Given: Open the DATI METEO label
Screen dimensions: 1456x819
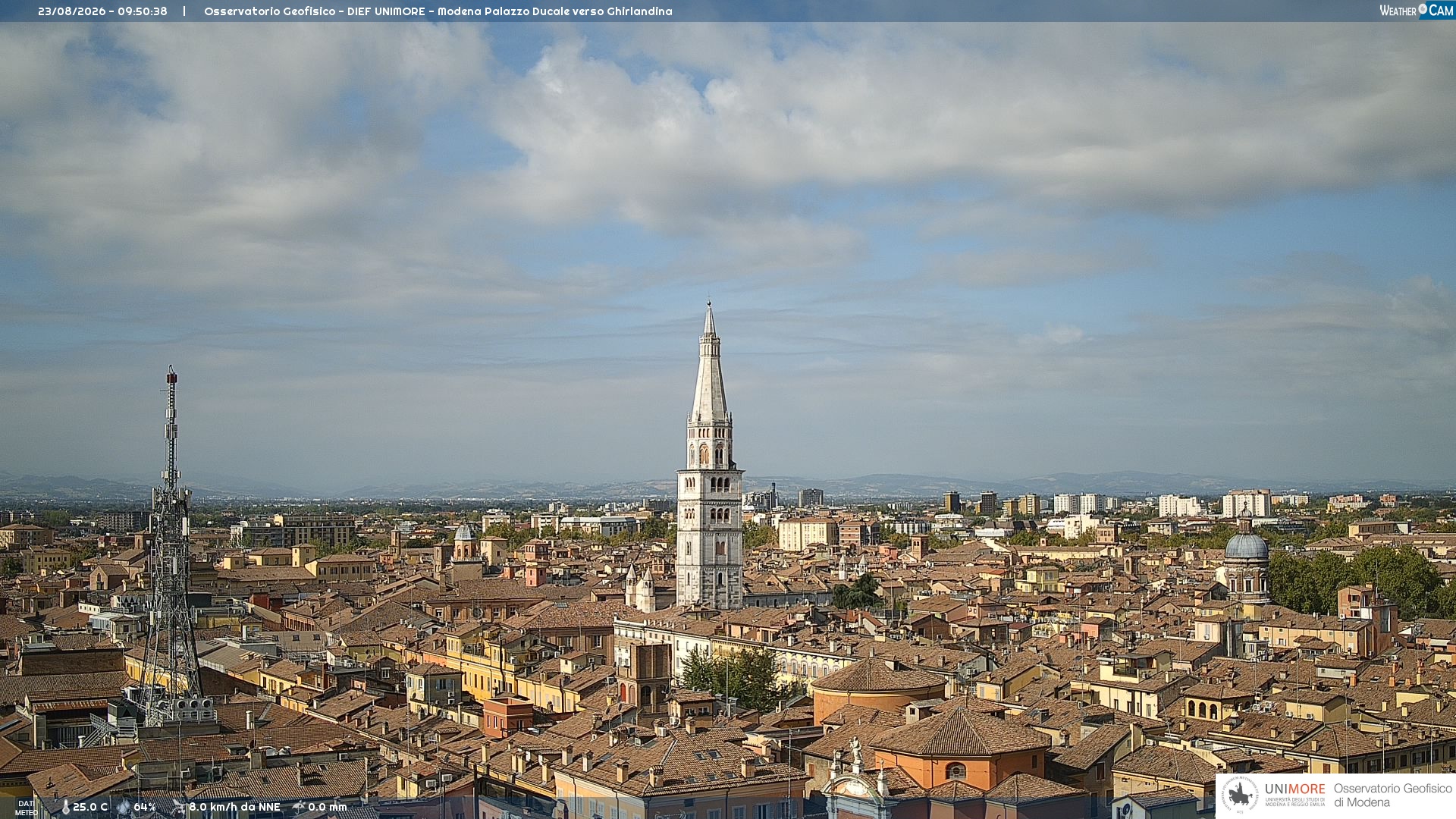Looking at the screenshot, I should tap(26, 808).
